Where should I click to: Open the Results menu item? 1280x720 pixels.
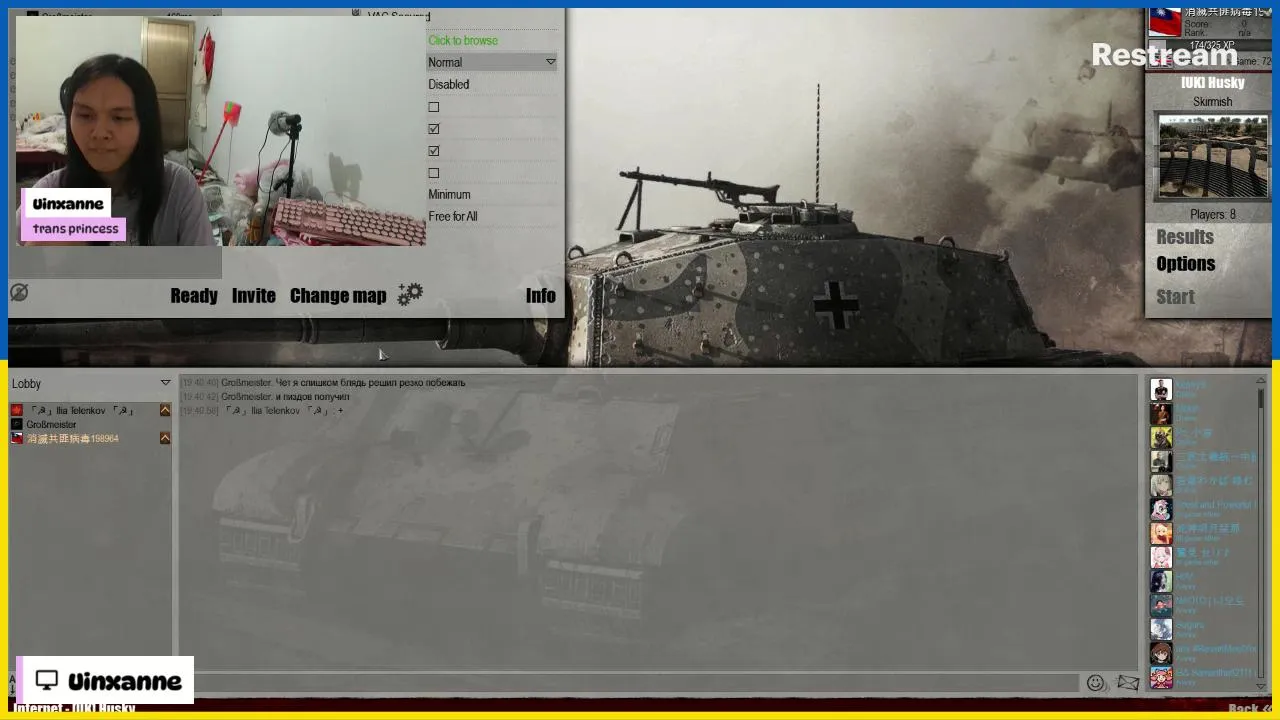(x=1185, y=237)
